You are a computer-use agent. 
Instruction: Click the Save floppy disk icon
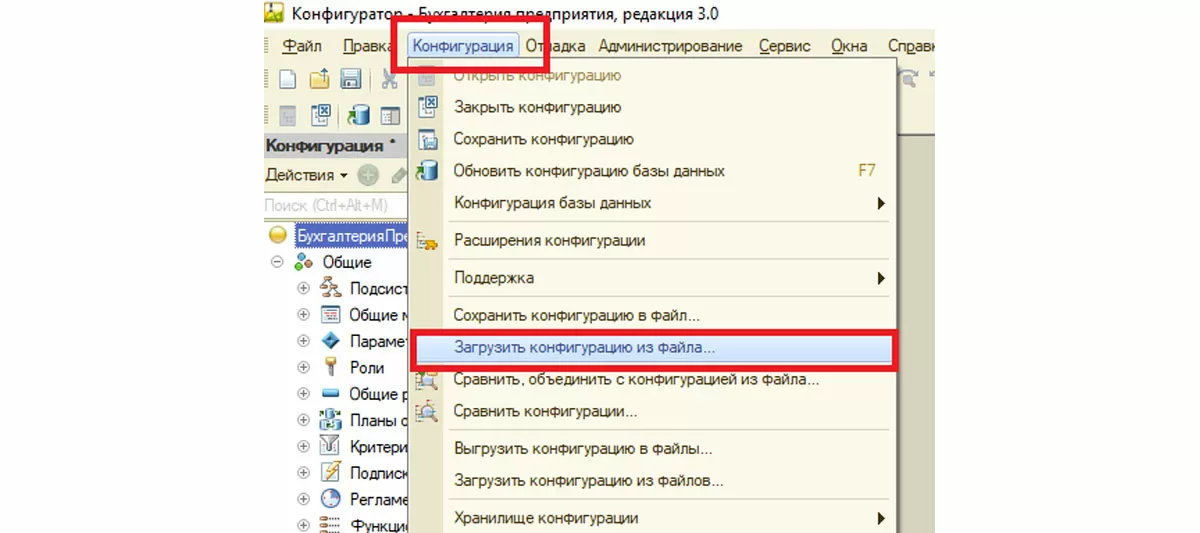350,79
